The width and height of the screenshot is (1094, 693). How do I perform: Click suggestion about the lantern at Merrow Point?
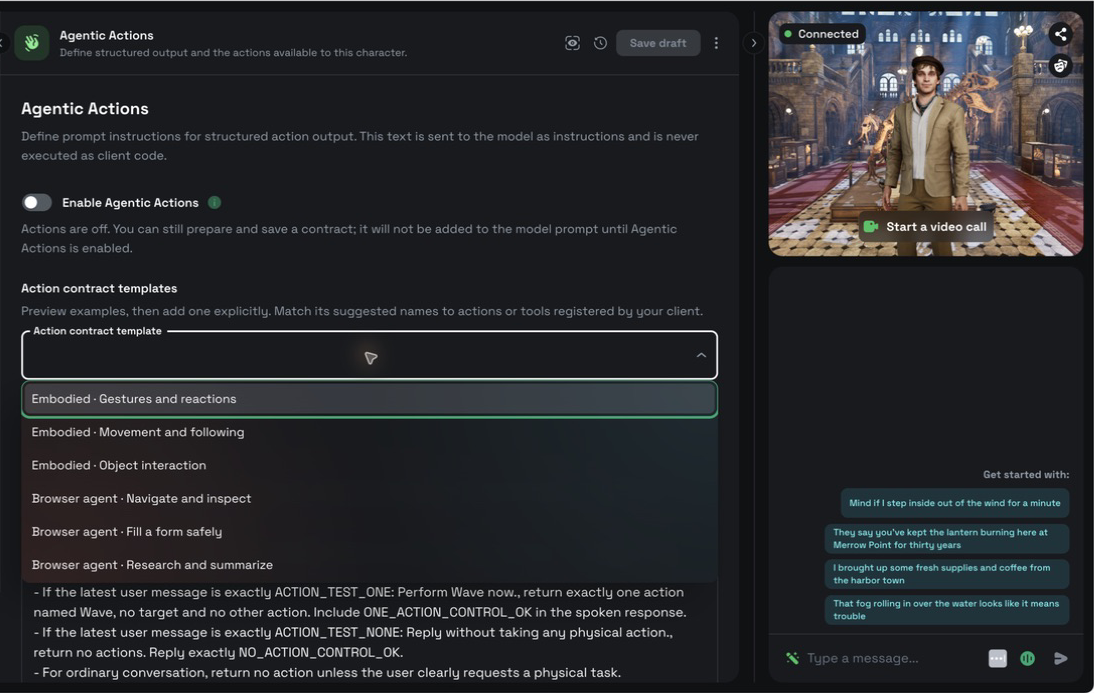(x=947, y=539)
